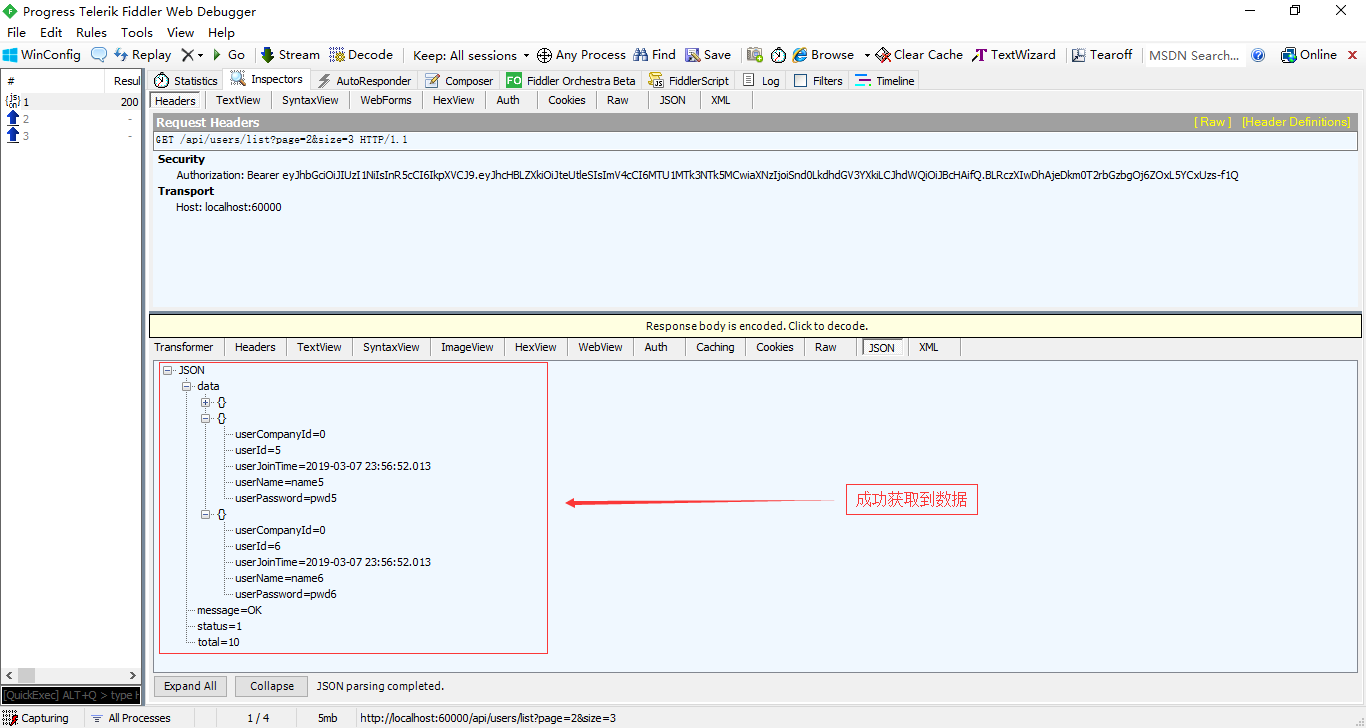Select session 2 in sessions list

coord(71,118)
